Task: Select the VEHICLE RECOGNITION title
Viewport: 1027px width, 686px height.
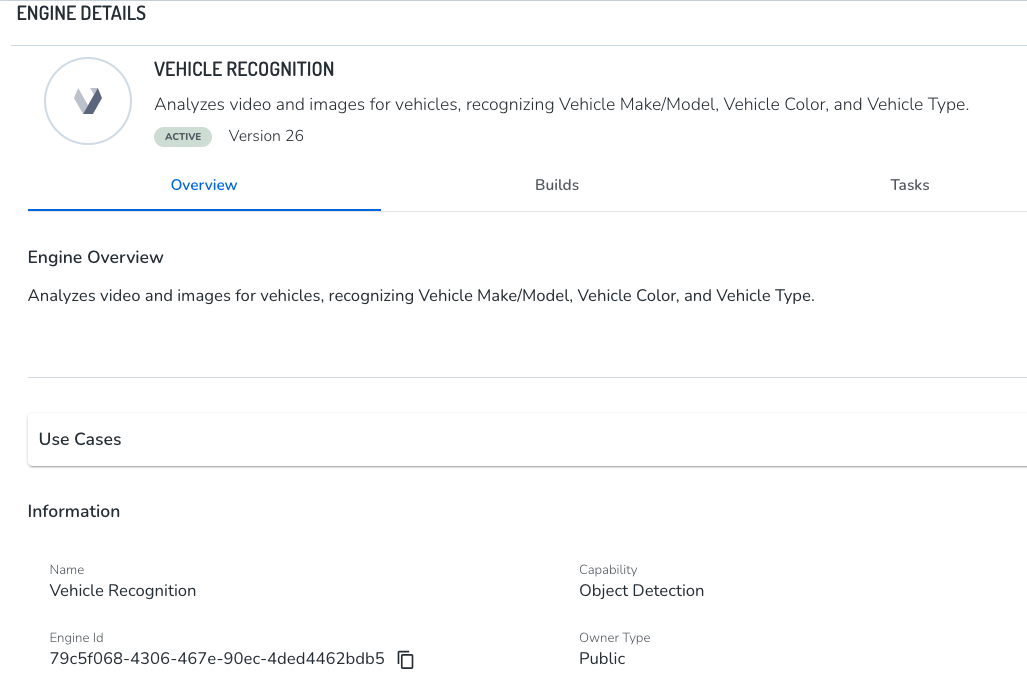Action: (244, 70)
